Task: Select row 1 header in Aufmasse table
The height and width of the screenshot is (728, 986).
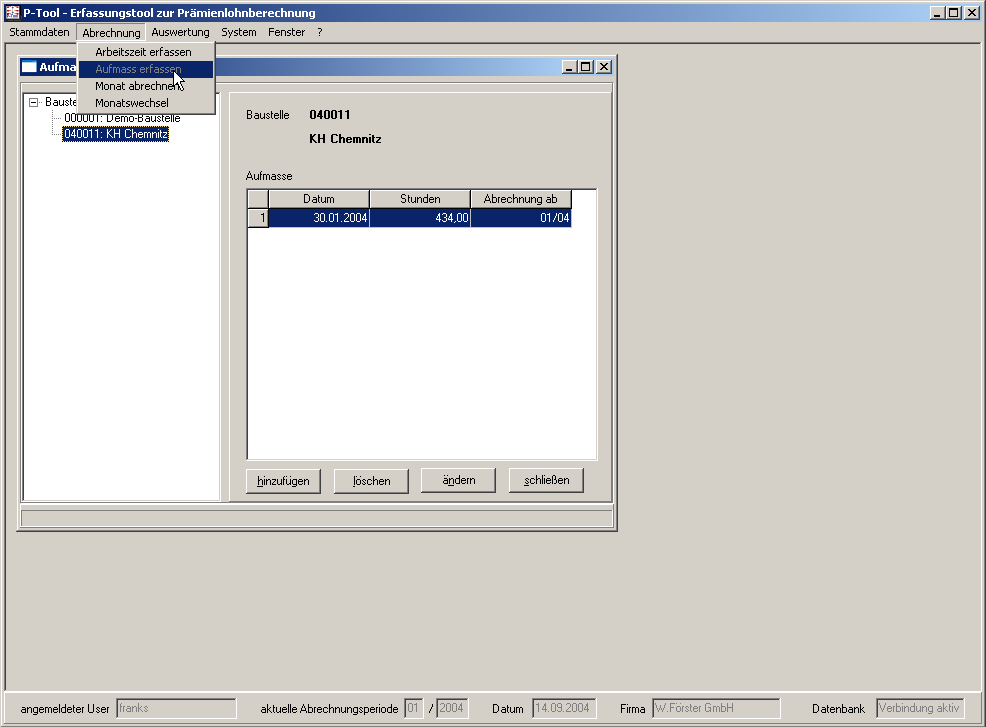Action: [258, 218]
